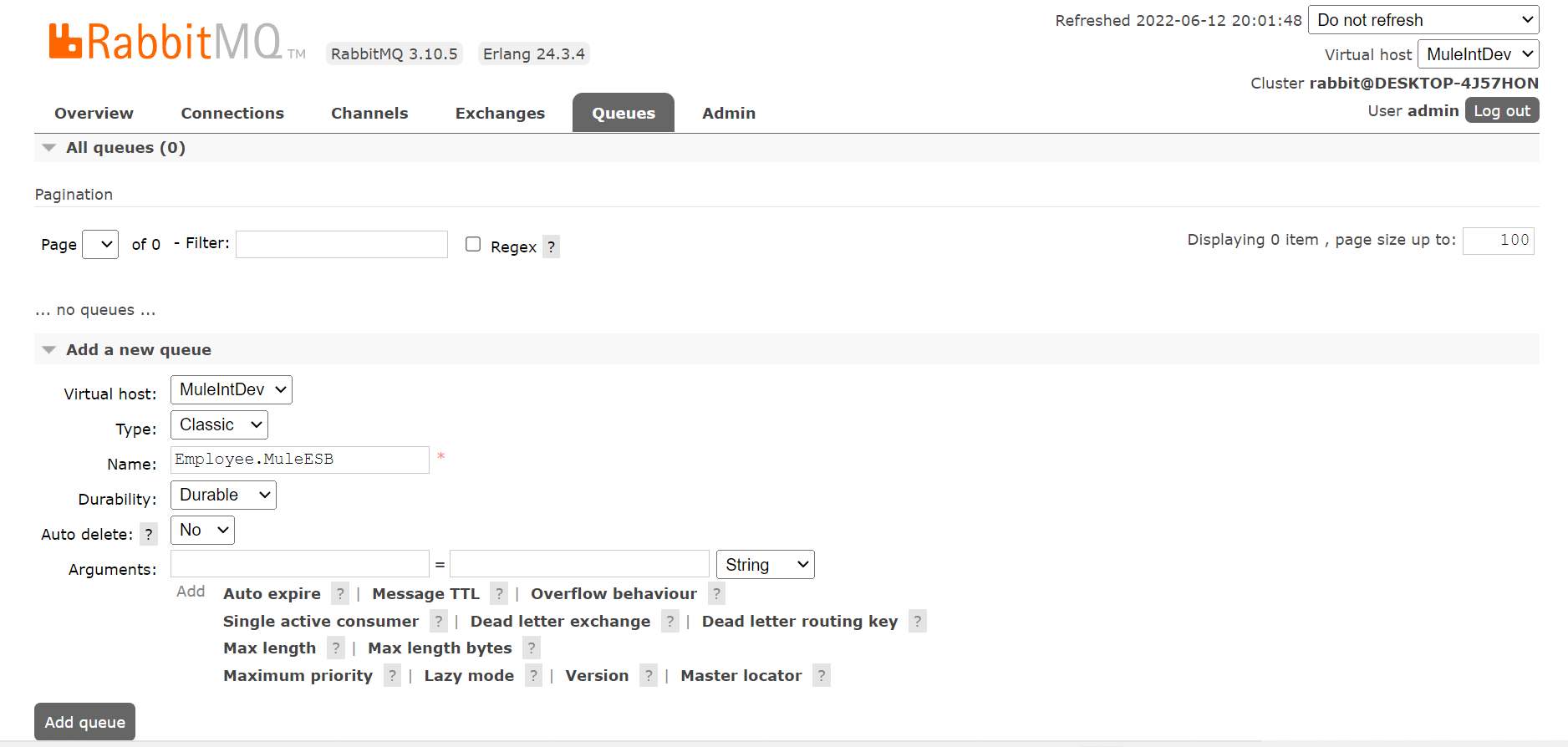The image size is (1568, 747).
Task: Click the Filter text field
Action: (342, 244)
